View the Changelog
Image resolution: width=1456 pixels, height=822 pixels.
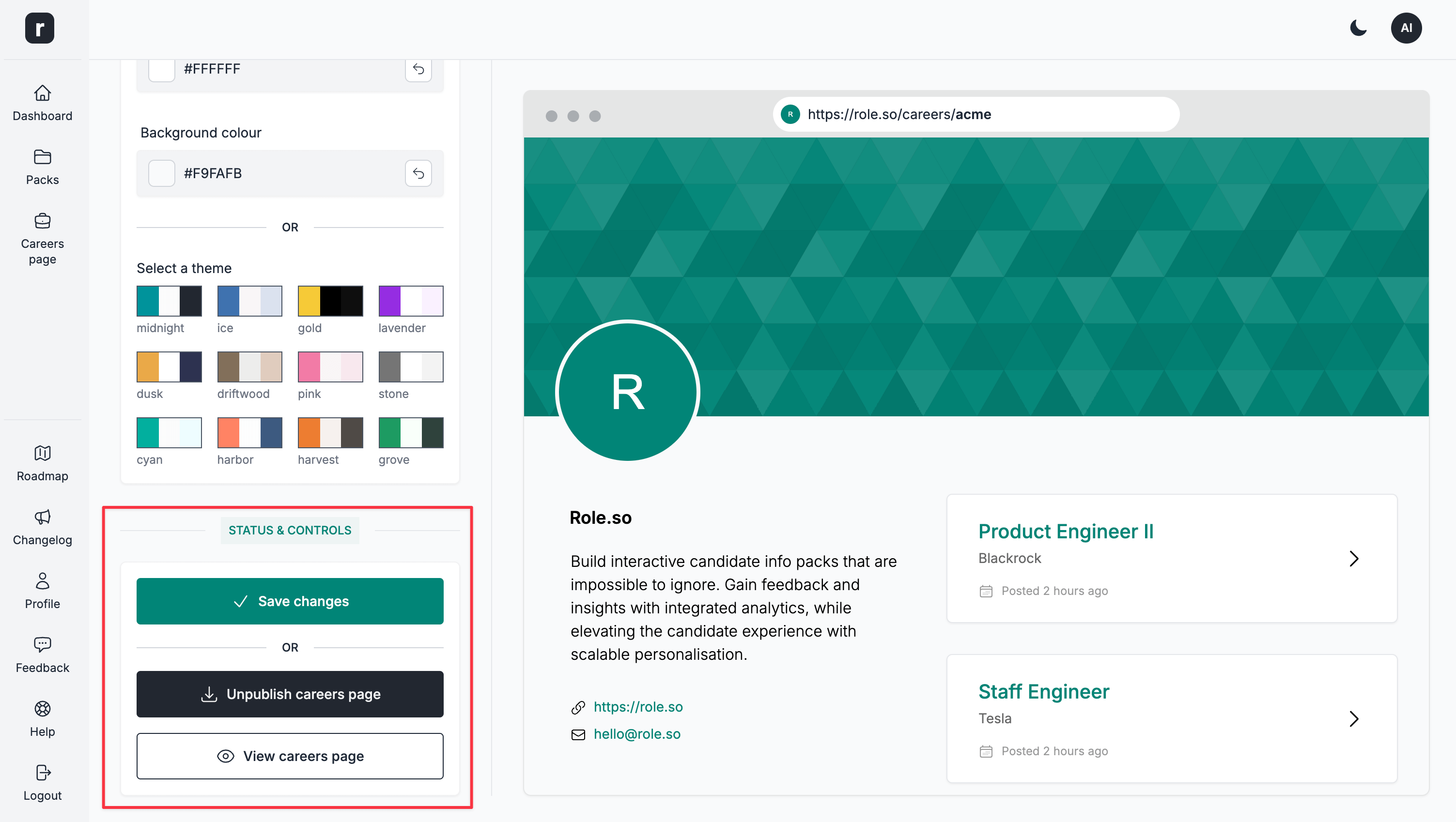click(x=42, y=527)
